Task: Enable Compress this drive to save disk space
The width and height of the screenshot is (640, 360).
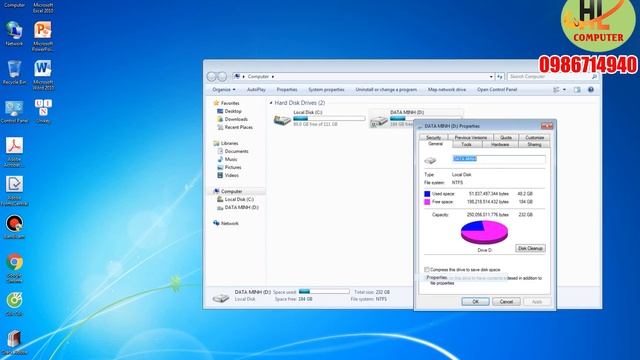Action: pyautogui.click(x=427, y=269)
